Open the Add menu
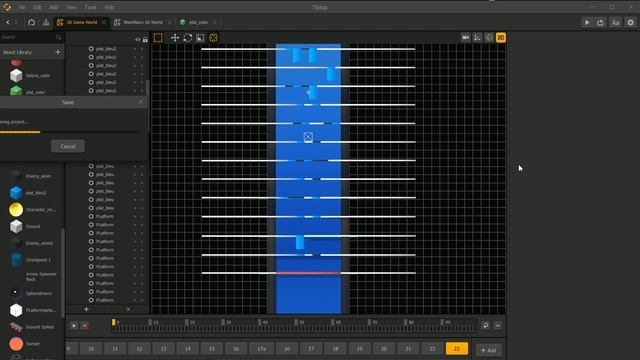 53,7
